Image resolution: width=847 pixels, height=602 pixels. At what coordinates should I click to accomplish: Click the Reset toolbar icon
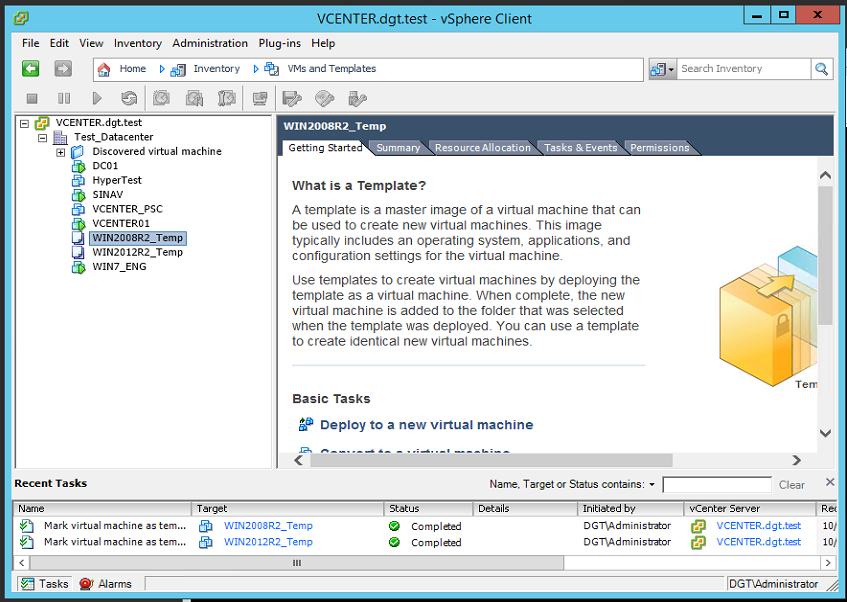pyautogui.click(x=129, y=98)
